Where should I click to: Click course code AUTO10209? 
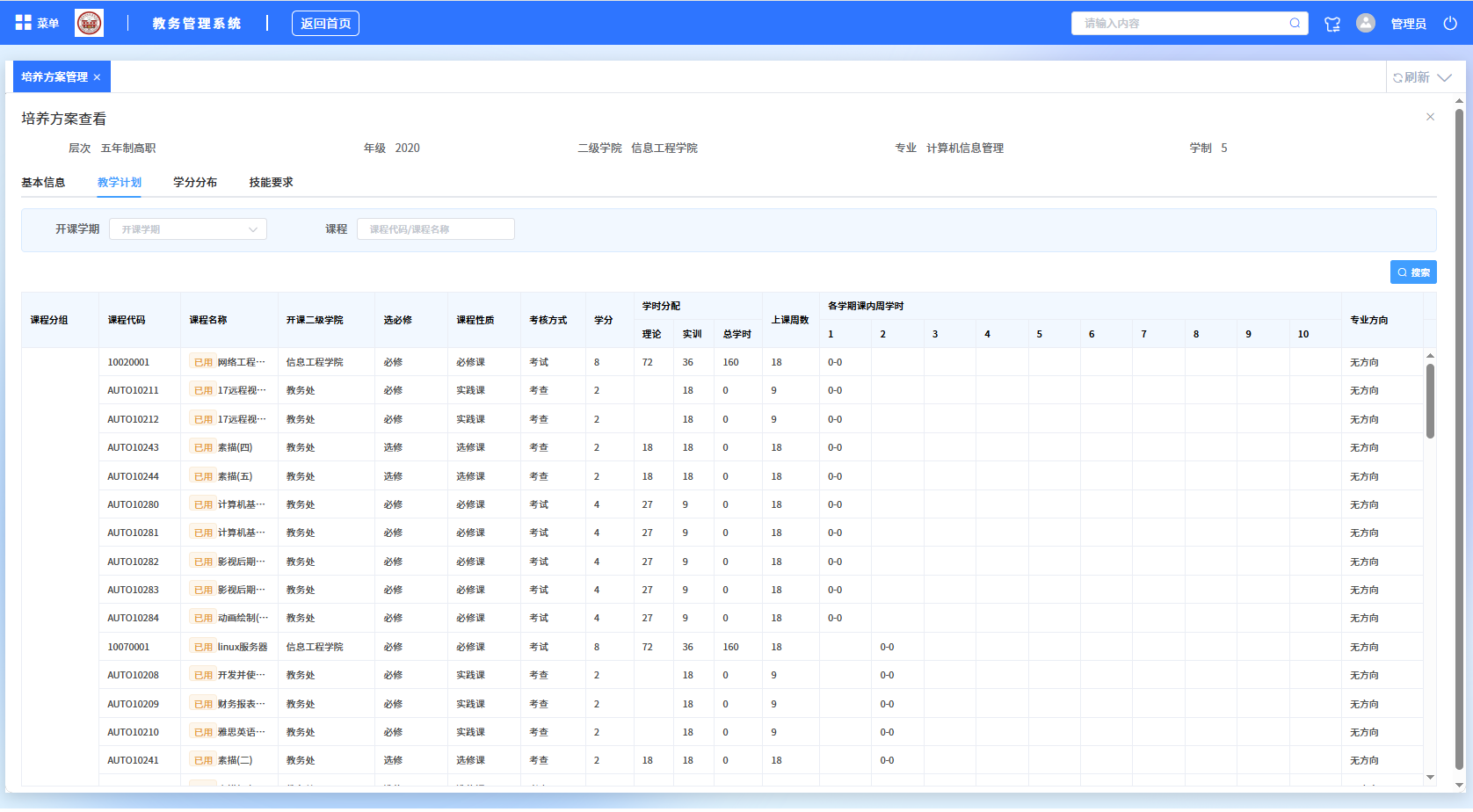[133, 704]
